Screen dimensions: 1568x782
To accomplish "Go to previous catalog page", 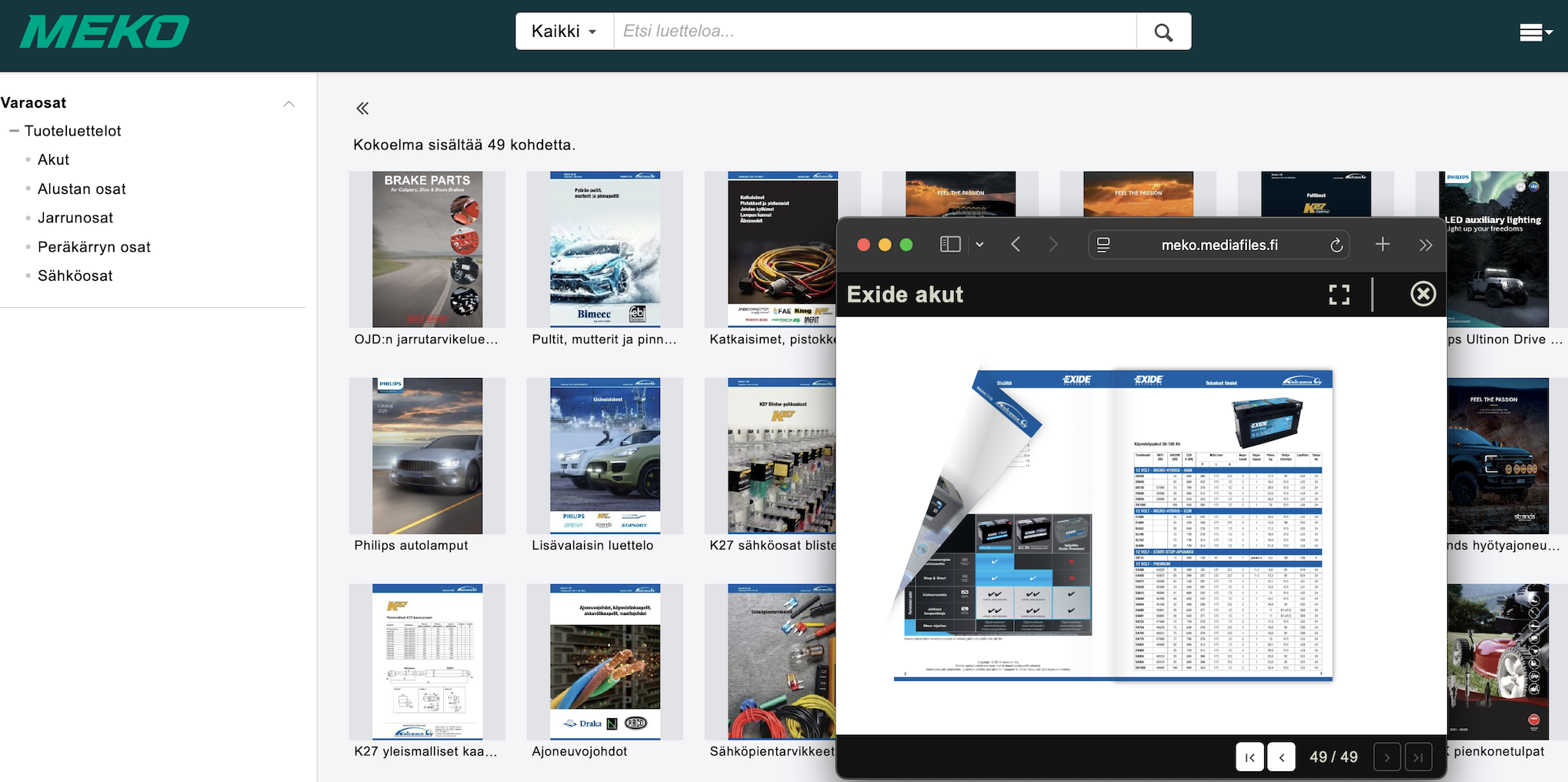I will tap(1282, 757).
